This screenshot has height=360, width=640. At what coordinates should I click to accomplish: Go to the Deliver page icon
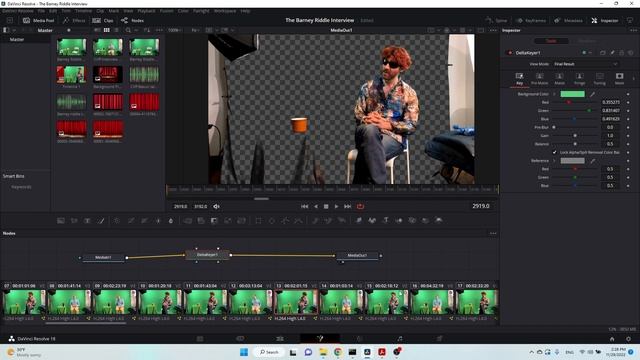click(439, 338)
